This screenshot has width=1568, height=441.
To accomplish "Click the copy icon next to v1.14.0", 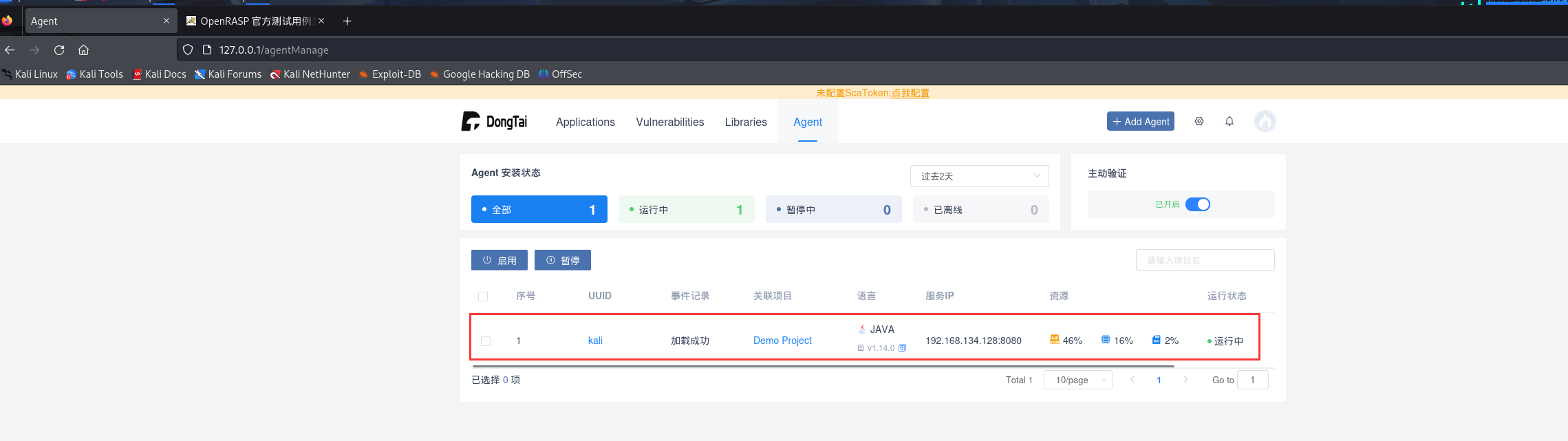I will coord(903,348).
